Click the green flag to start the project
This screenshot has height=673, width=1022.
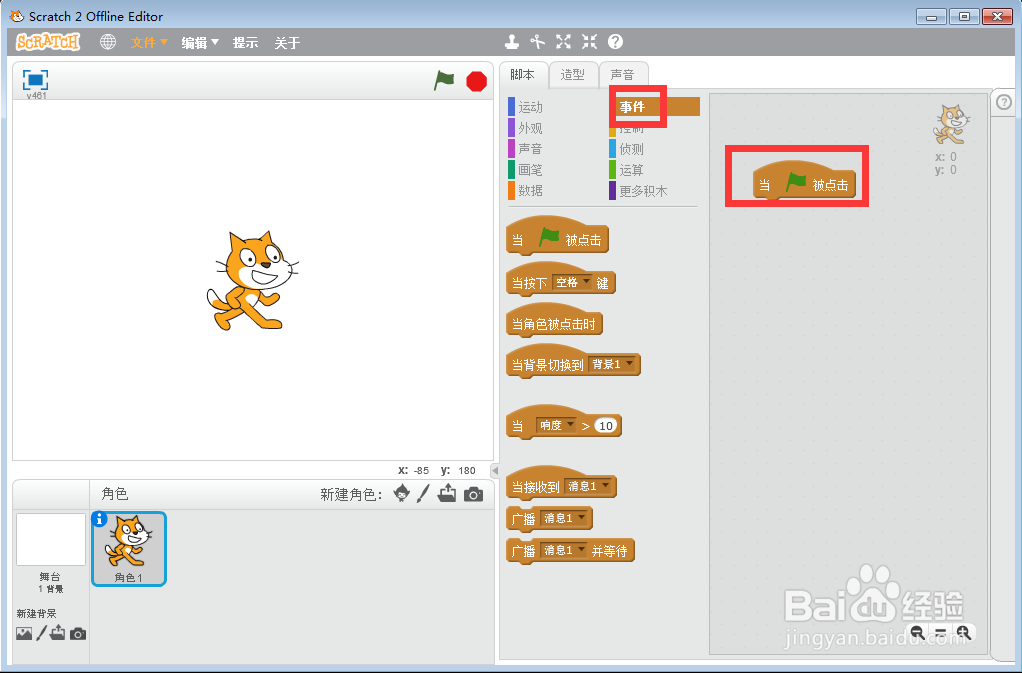443,81
